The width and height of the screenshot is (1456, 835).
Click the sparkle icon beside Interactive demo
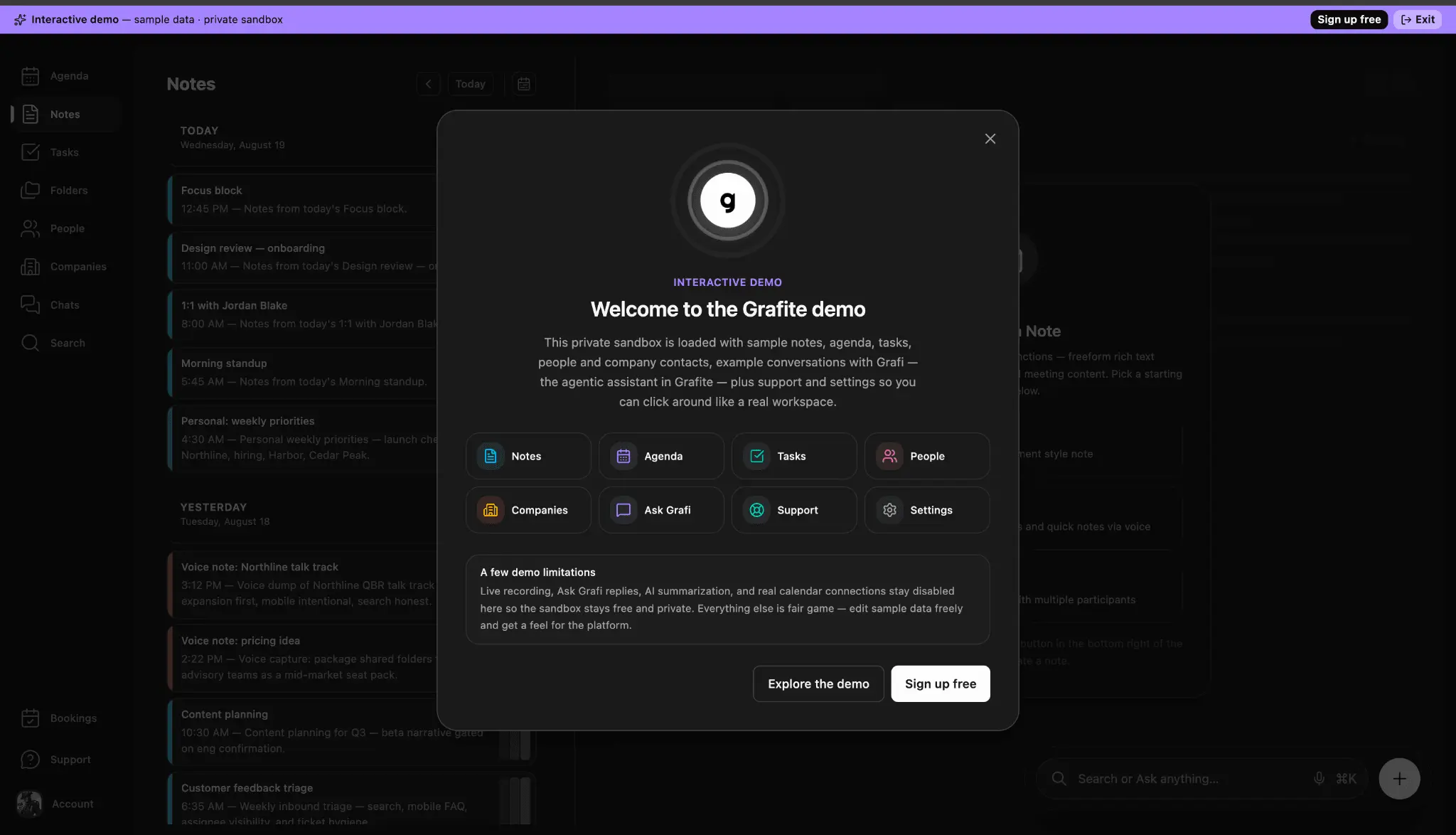coord(20,20)
